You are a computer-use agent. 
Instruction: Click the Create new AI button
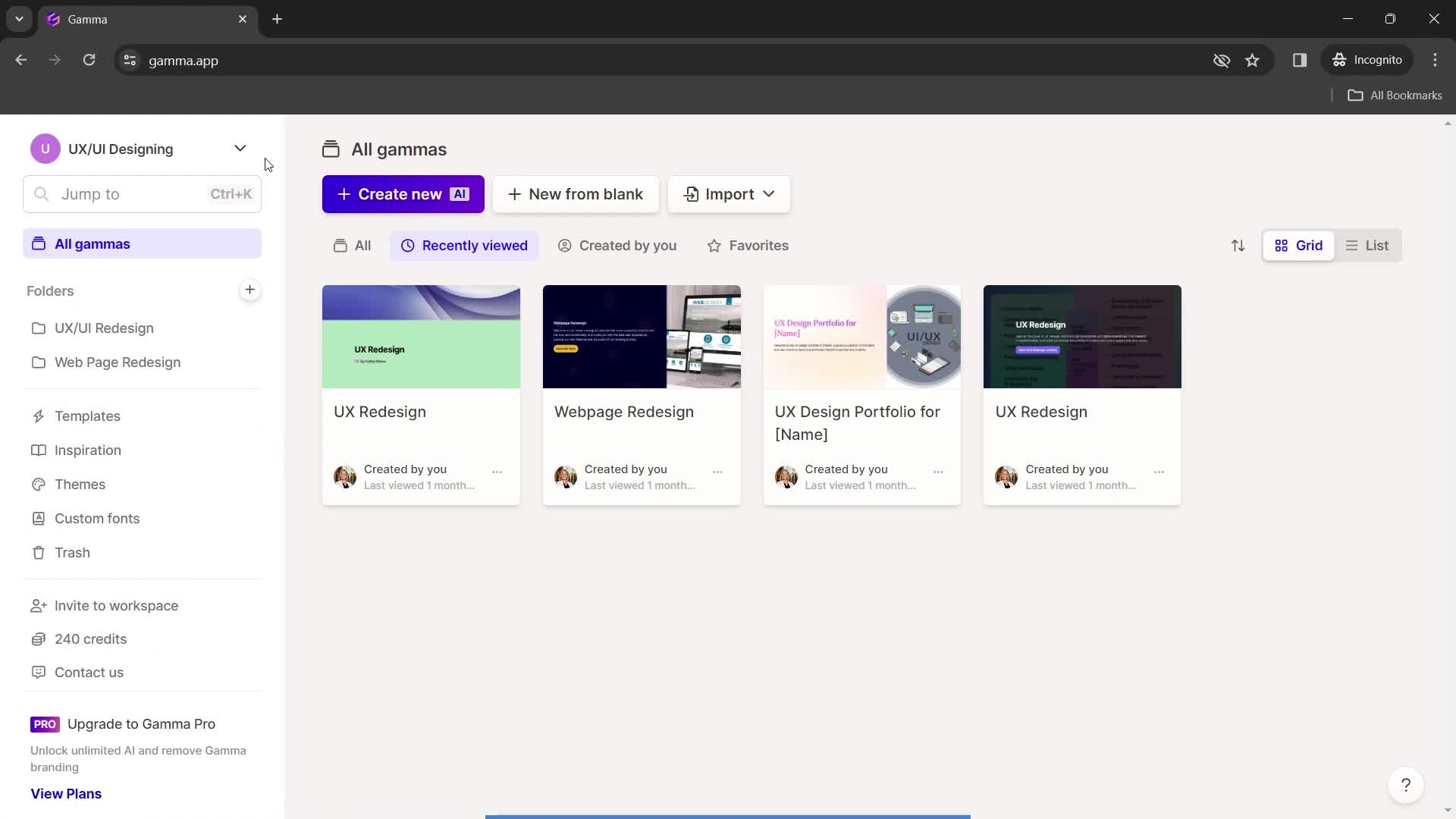[x=404, y=194]
